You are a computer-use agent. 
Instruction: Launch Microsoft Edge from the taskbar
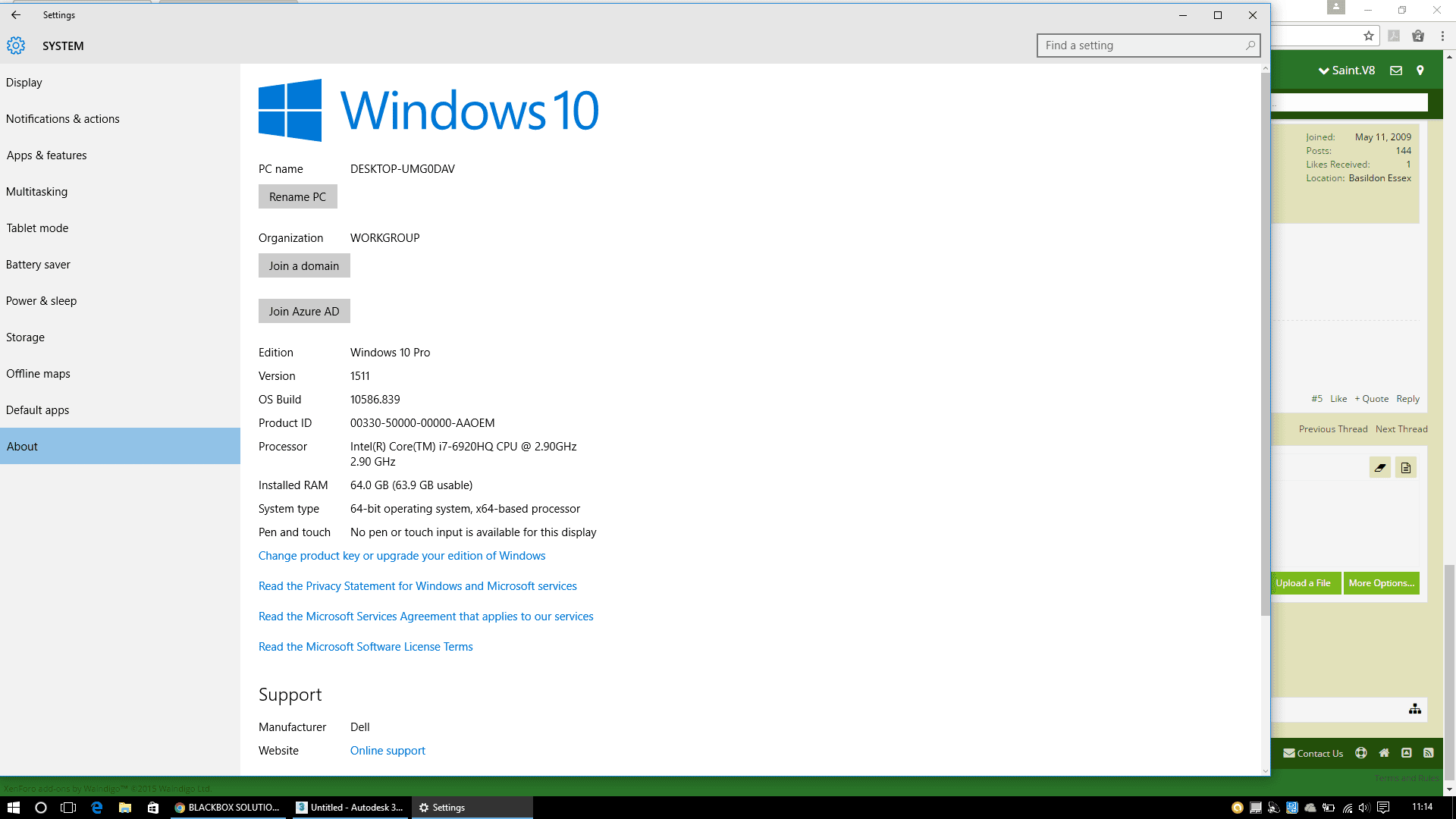pos(96,808)
